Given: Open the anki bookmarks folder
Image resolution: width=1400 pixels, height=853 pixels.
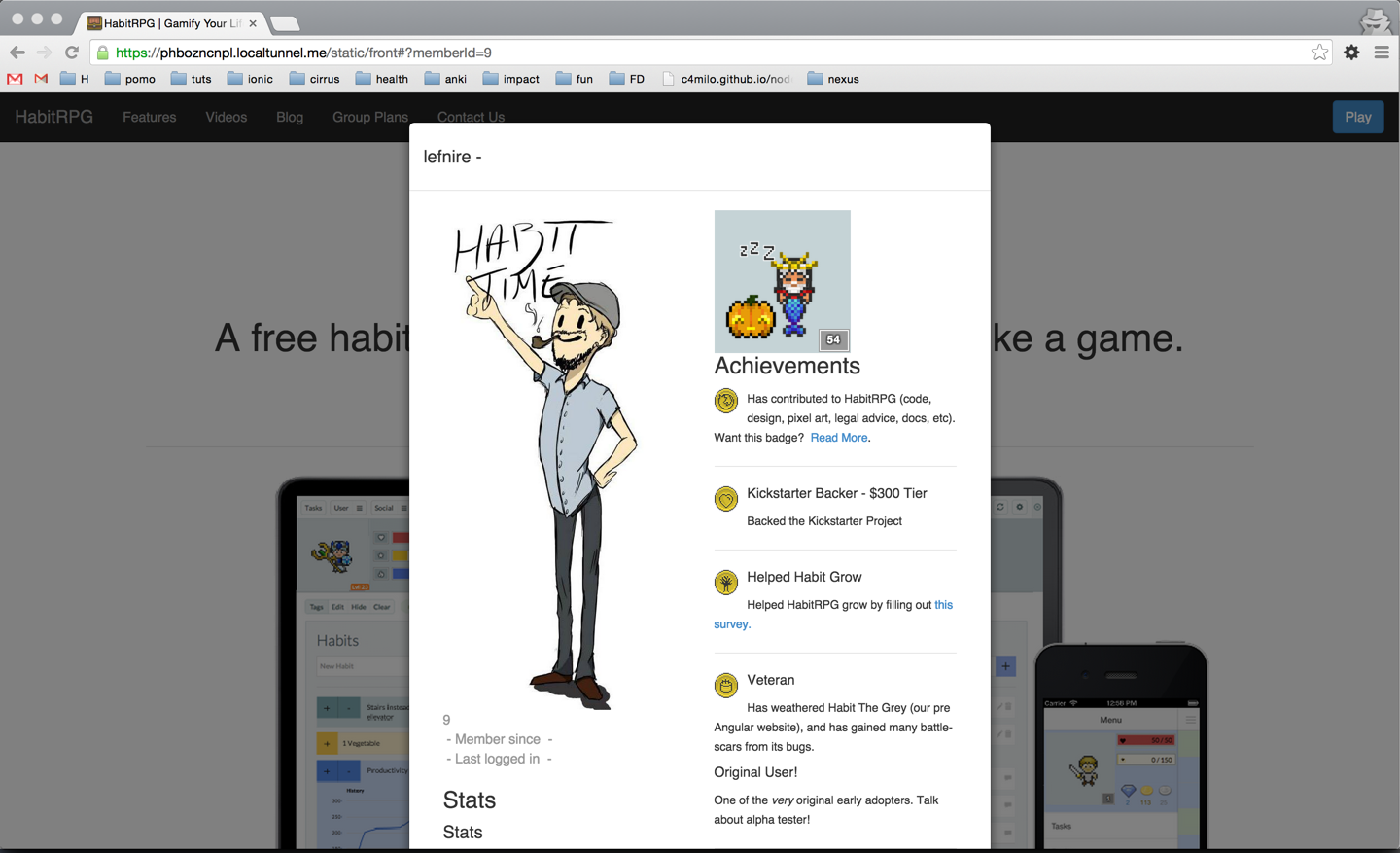Looking at the screenshot, I should pos(446,79).
